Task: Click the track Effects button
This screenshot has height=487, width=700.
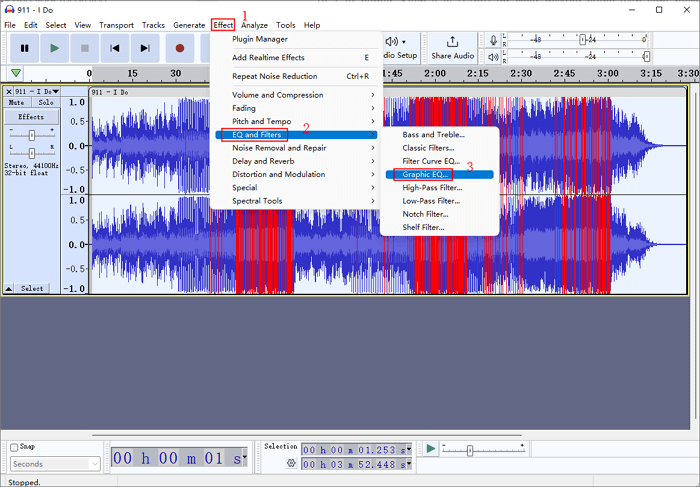Action: [31, 117]
